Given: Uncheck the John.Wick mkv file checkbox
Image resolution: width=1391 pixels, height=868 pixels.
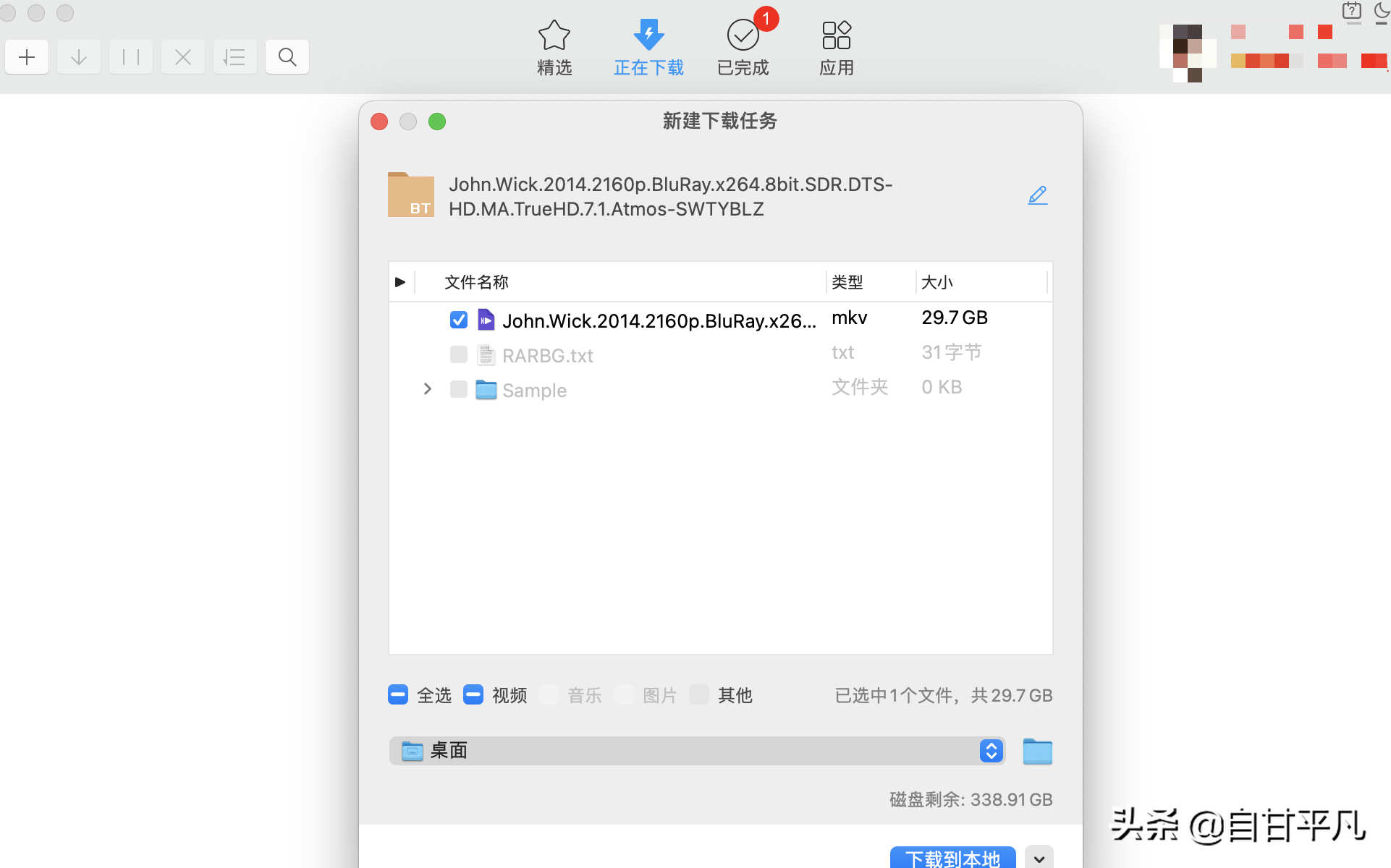Looking at the screenshot, I should tap(459, 320).
